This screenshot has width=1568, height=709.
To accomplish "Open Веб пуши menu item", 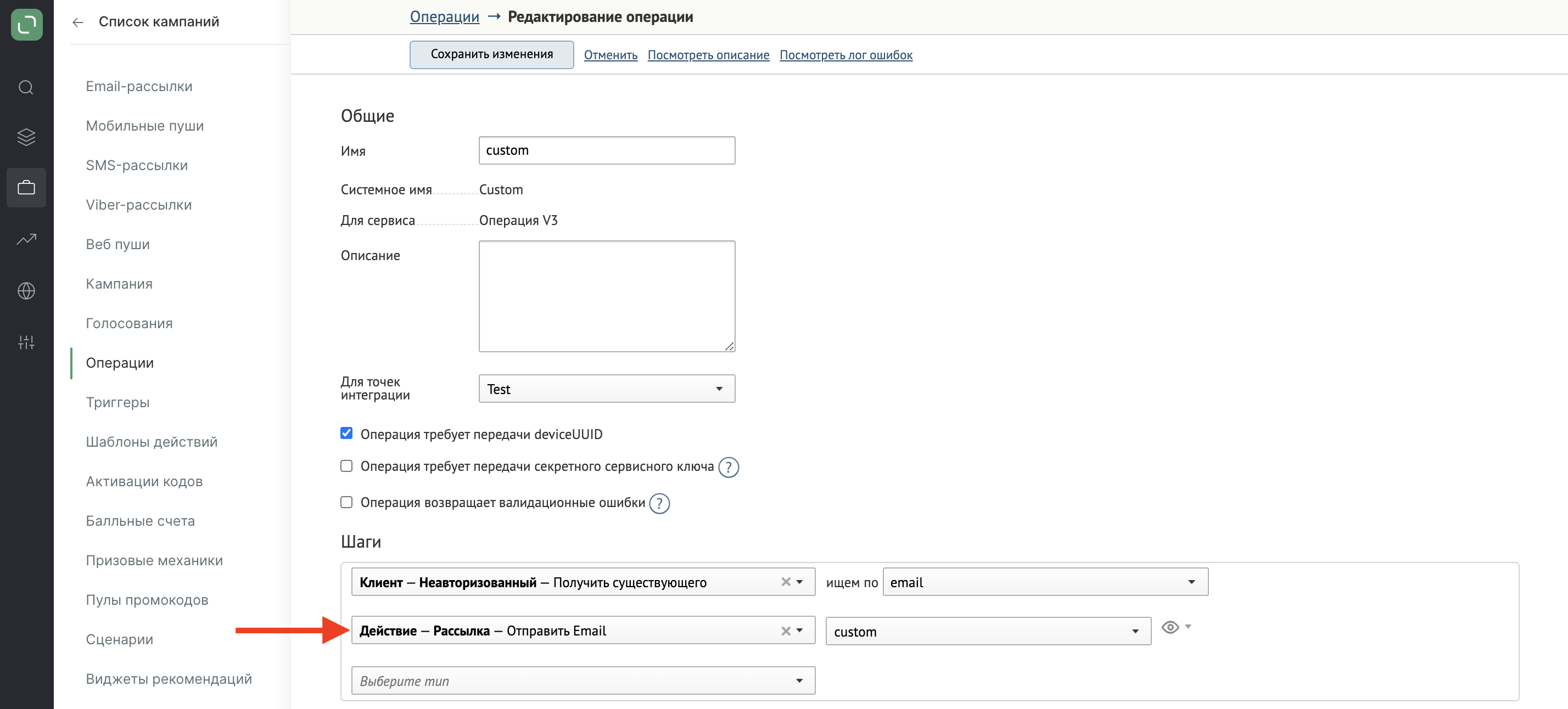I will pyautogui.click(x=117, y=245).
